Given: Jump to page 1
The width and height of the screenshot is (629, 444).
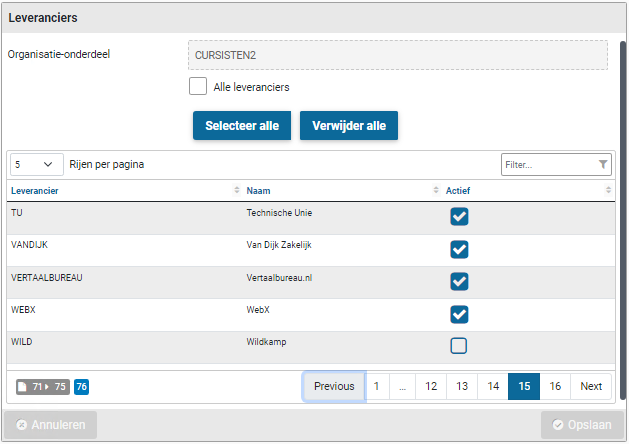Looking at the screenshot, I should (x=376, y=386).
